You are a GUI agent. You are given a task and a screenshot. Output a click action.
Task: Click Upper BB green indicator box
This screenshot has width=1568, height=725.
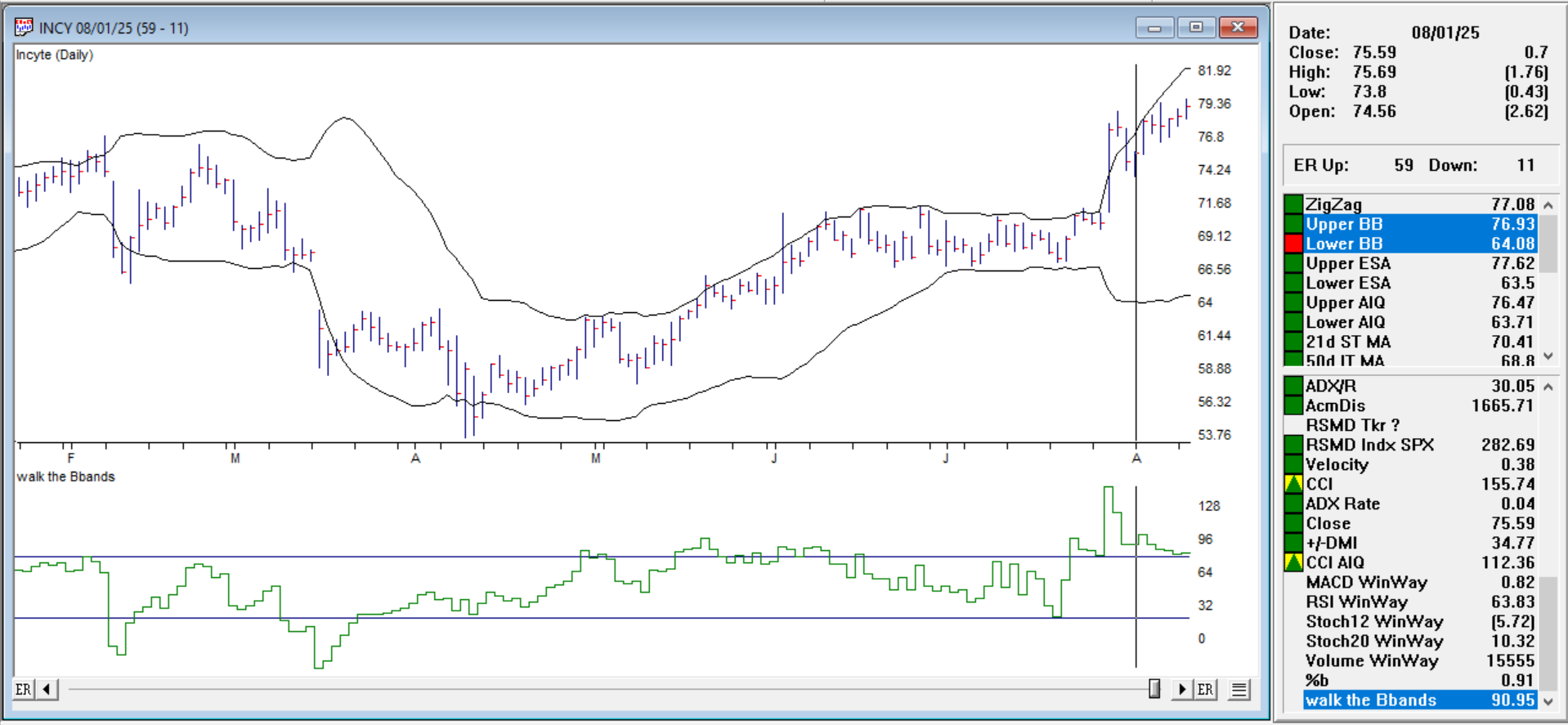1293,224
